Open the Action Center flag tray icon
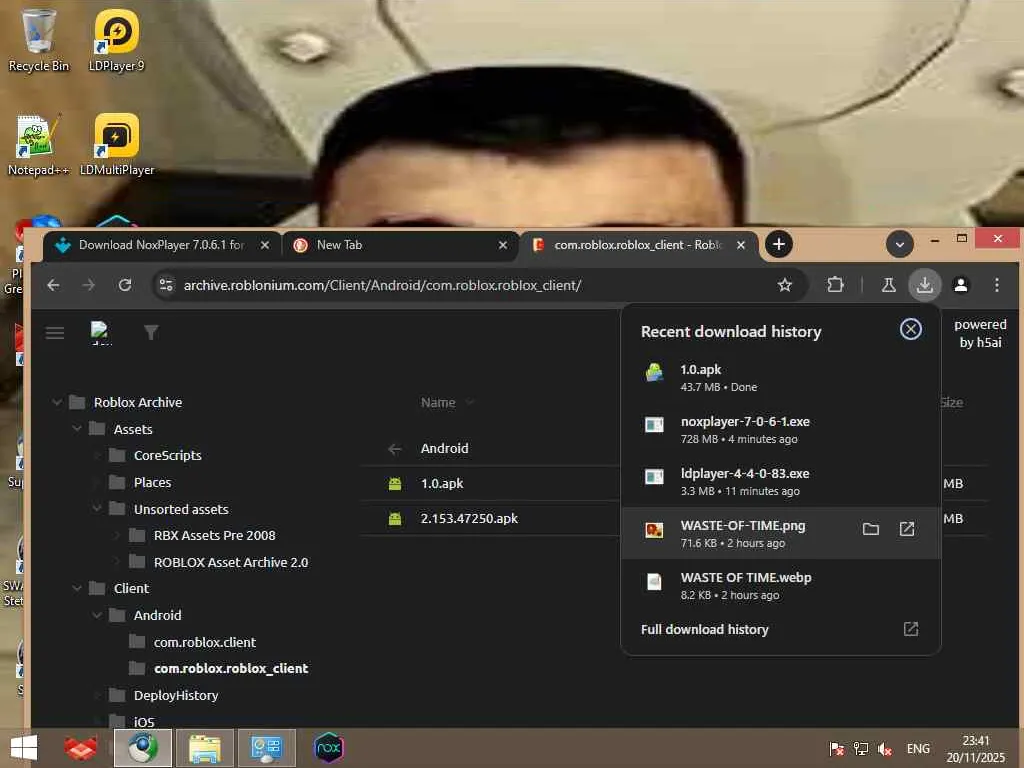This screenshot has width=1024, height=768. point(836,749)
